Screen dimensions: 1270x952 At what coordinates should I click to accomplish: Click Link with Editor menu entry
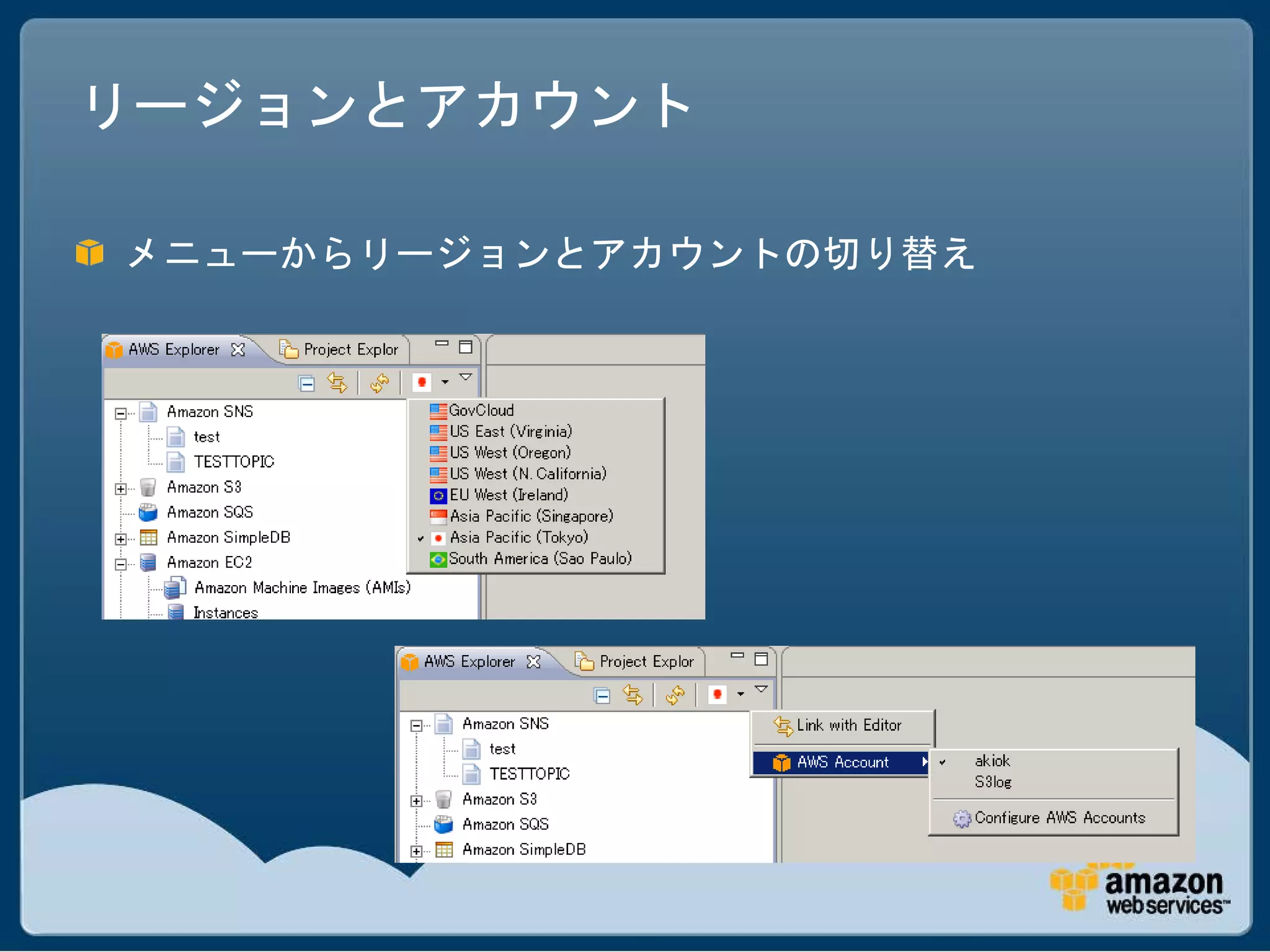(x=848, y=725)
